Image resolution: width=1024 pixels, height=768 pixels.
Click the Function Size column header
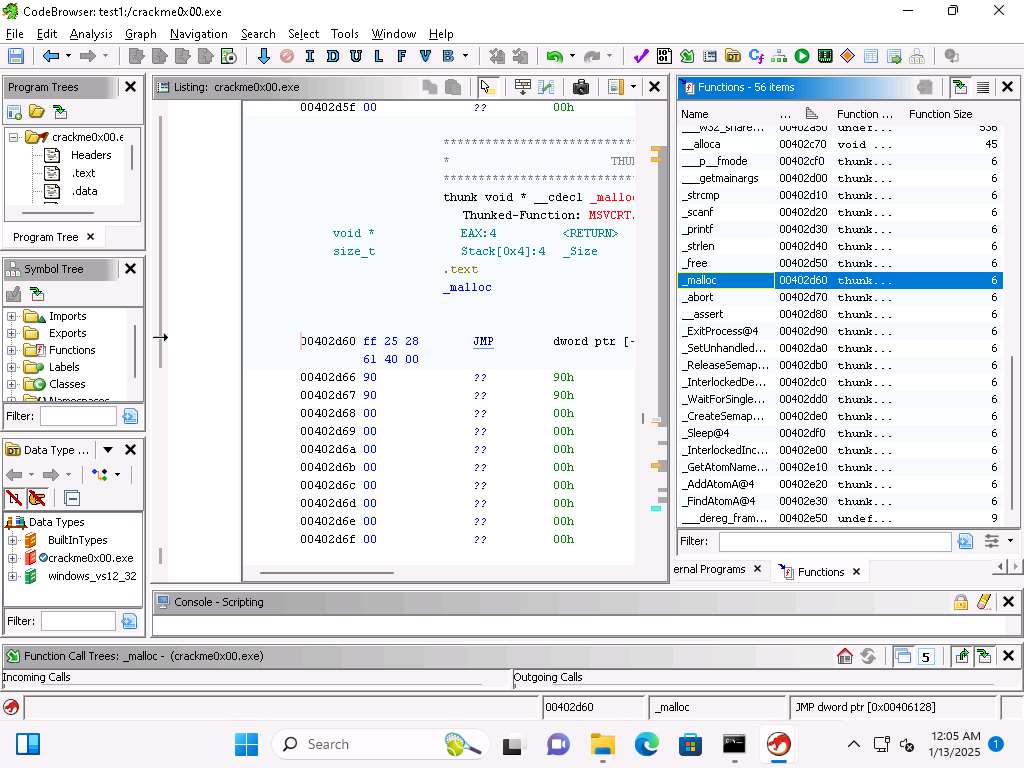tap(940, 114)
